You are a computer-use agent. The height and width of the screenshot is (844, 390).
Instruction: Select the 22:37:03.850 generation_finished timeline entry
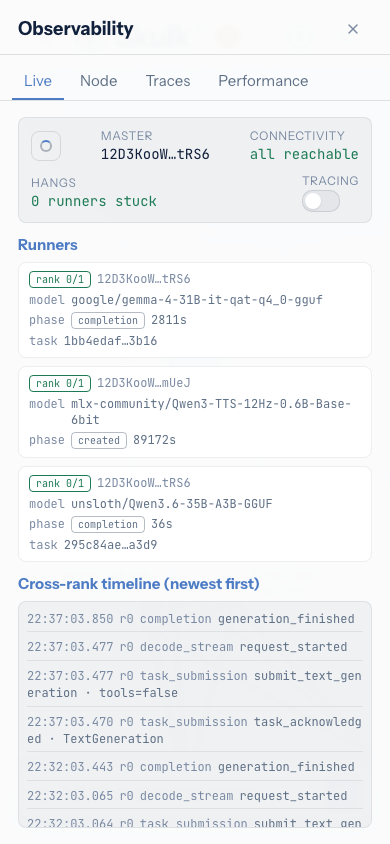[195, 619]
